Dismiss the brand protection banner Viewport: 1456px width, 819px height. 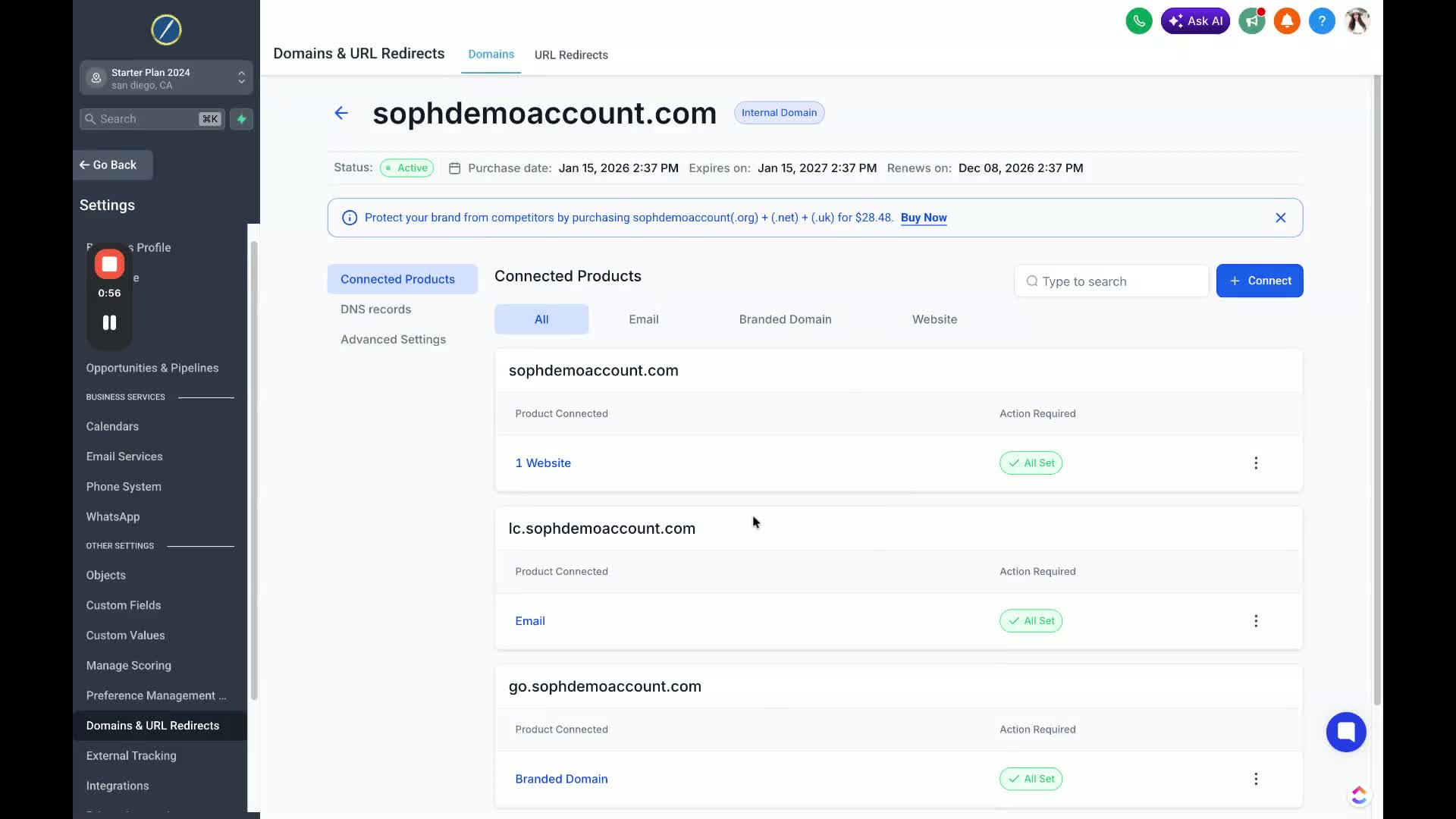(x=1281, y=218)
